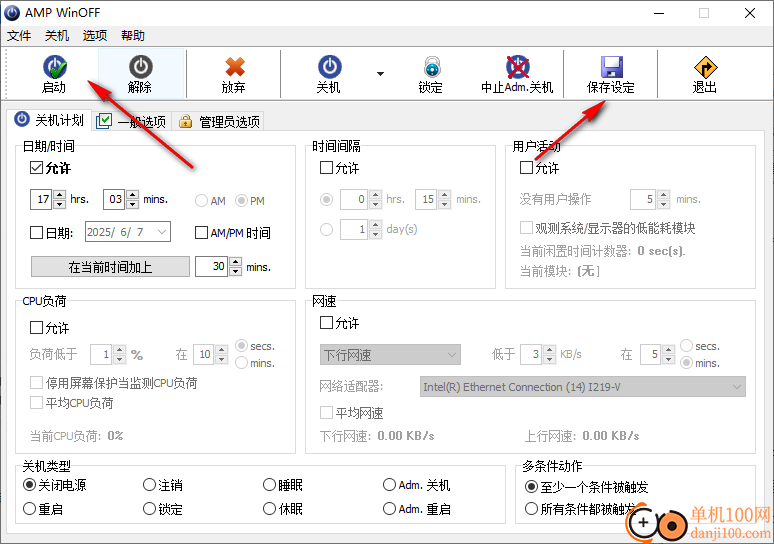
Task: Open the 关机 menu in menu bar
Action: point(57,36)
